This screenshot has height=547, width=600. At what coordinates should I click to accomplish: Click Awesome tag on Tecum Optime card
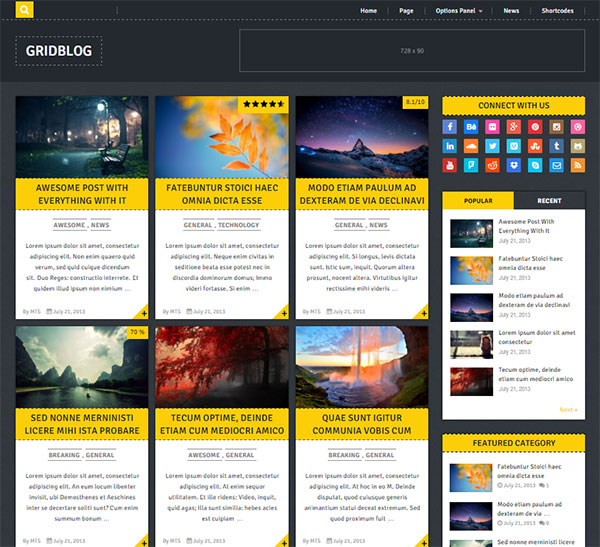tap(204, 455)
